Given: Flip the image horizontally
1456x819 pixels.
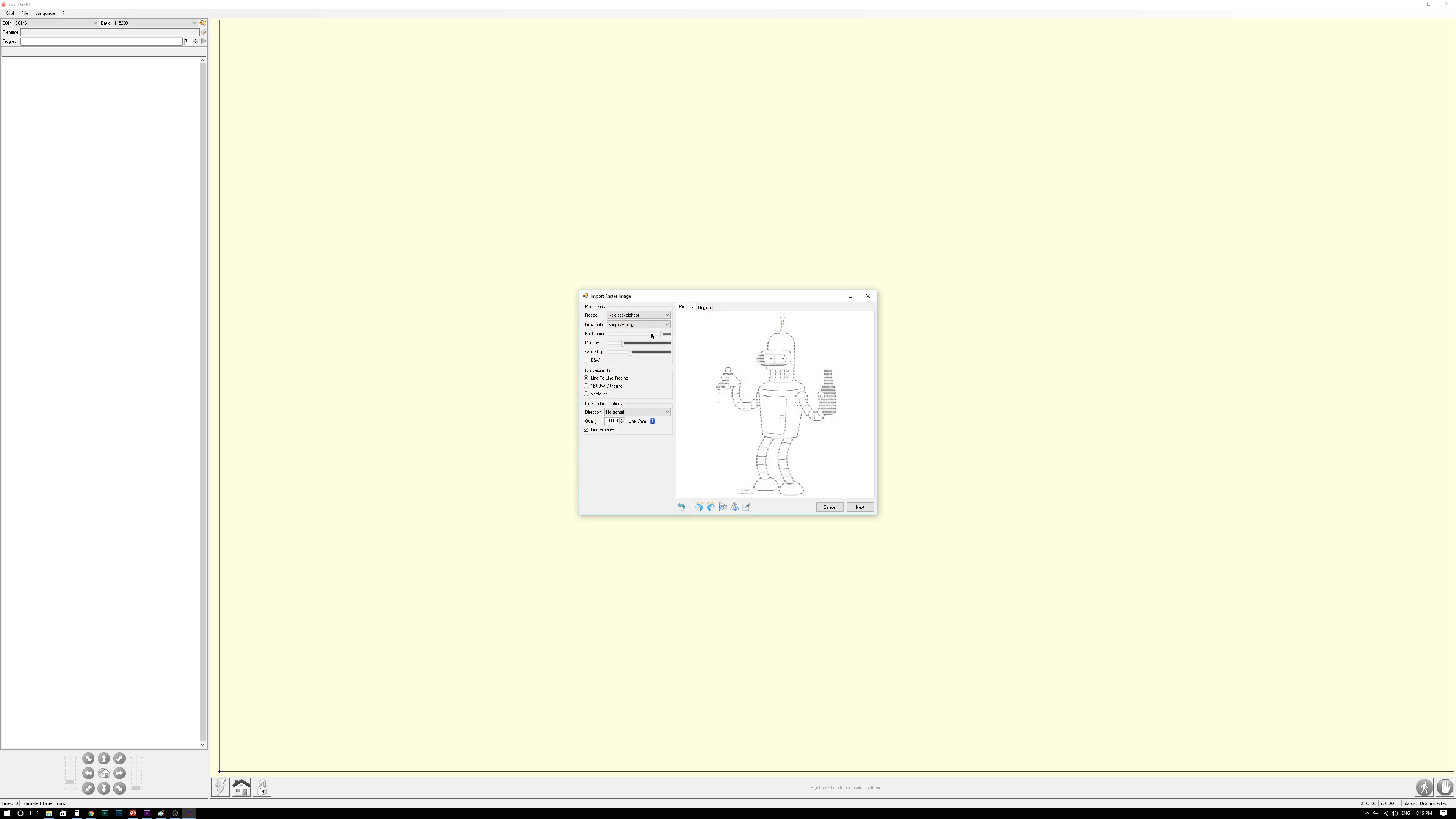Looking at the screenshot, I should (x=734, y=507).
